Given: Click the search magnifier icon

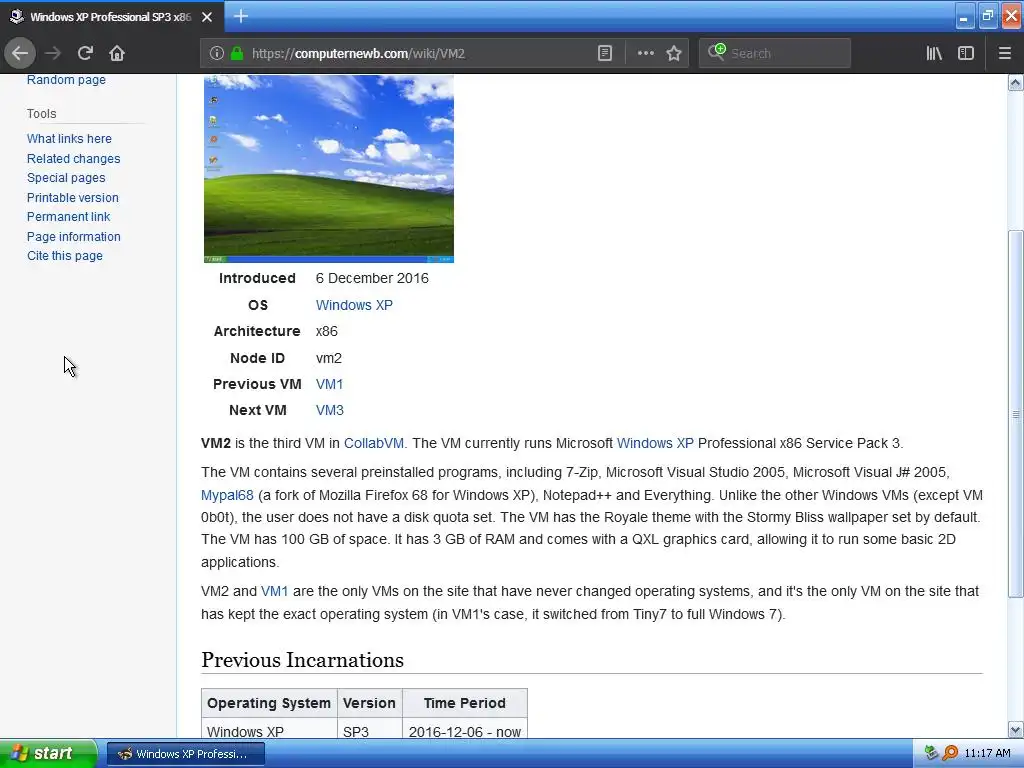Looking at the screenshot, I should point(716,52).
